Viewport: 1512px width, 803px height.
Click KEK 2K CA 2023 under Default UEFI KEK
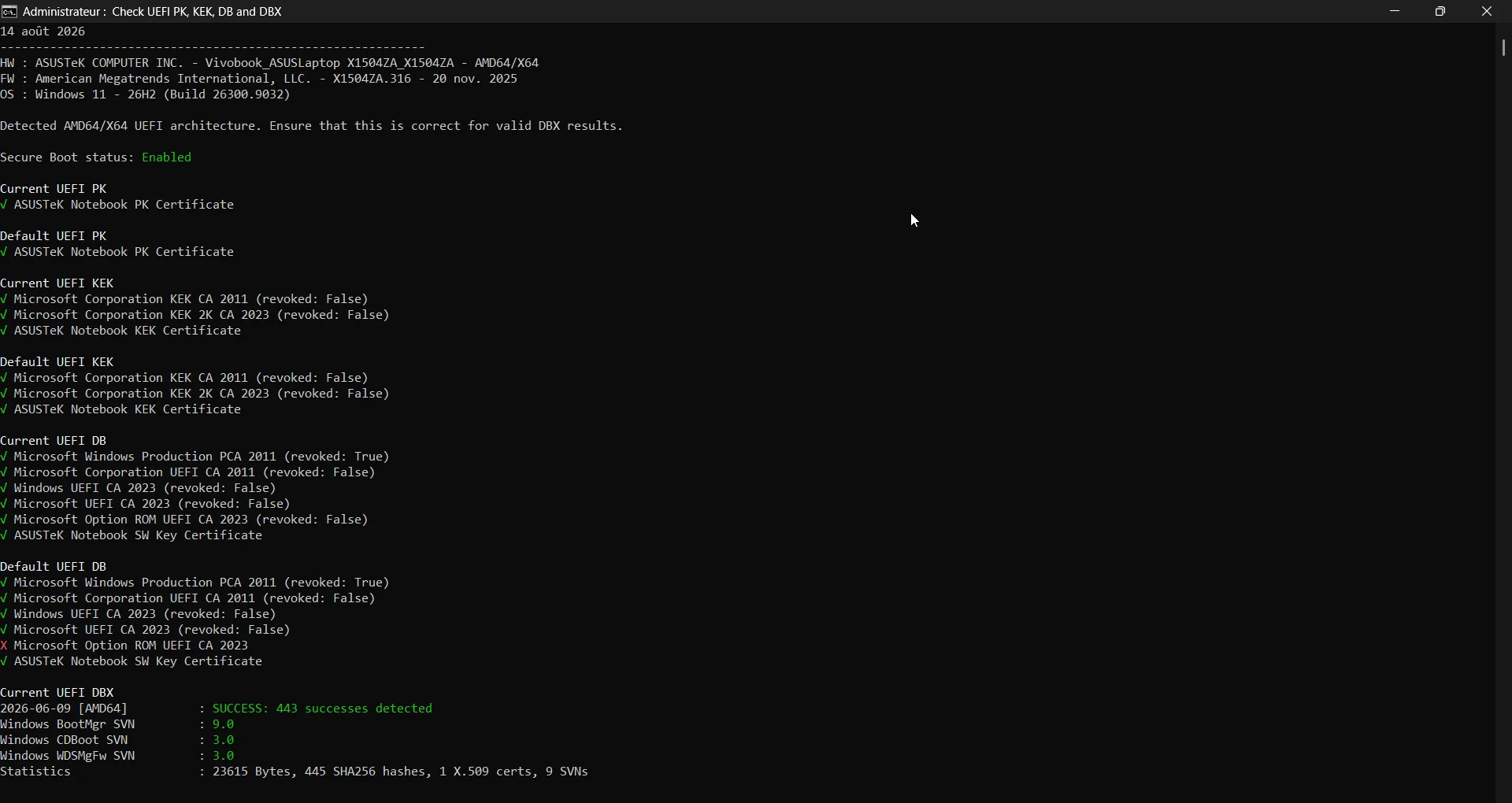point(195,394)
